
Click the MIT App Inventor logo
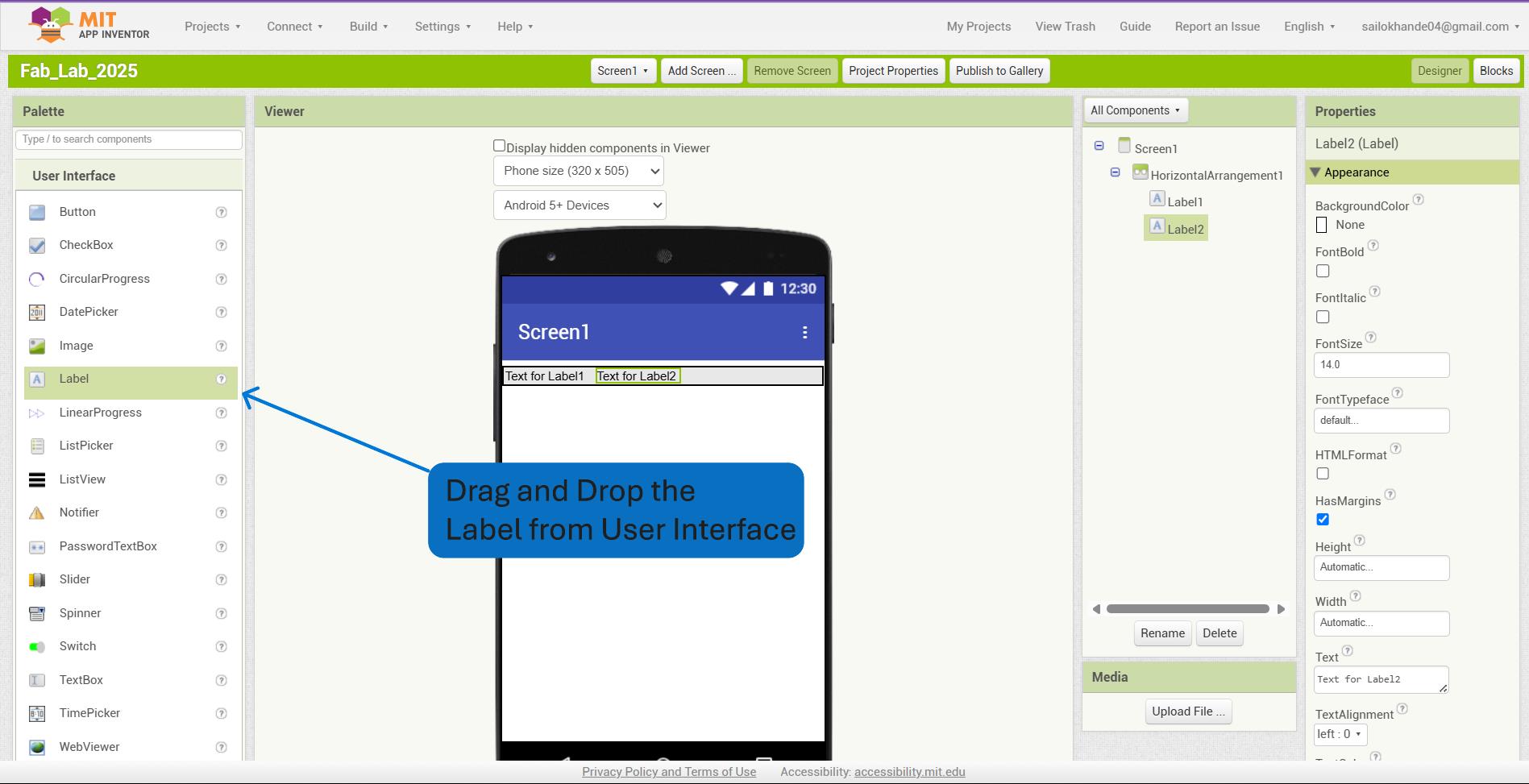pyautogui.click(x=89, y=25)
